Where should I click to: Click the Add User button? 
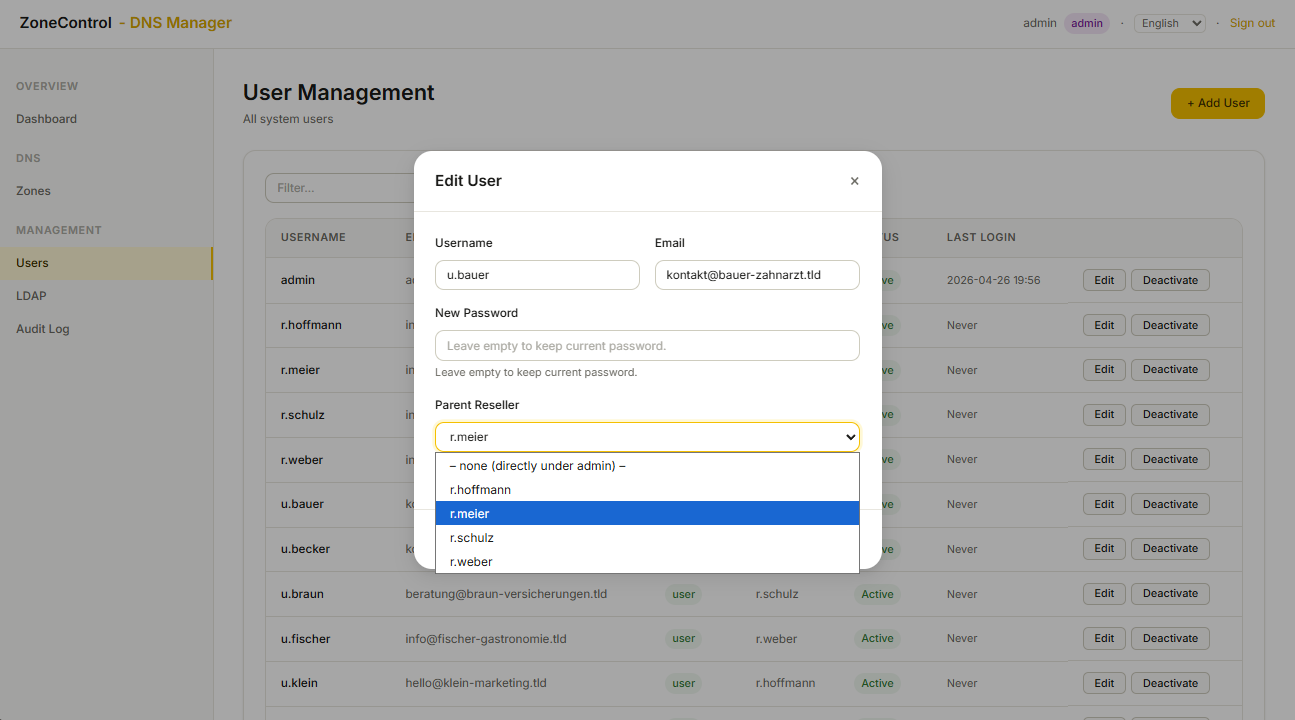(1218, 103)
